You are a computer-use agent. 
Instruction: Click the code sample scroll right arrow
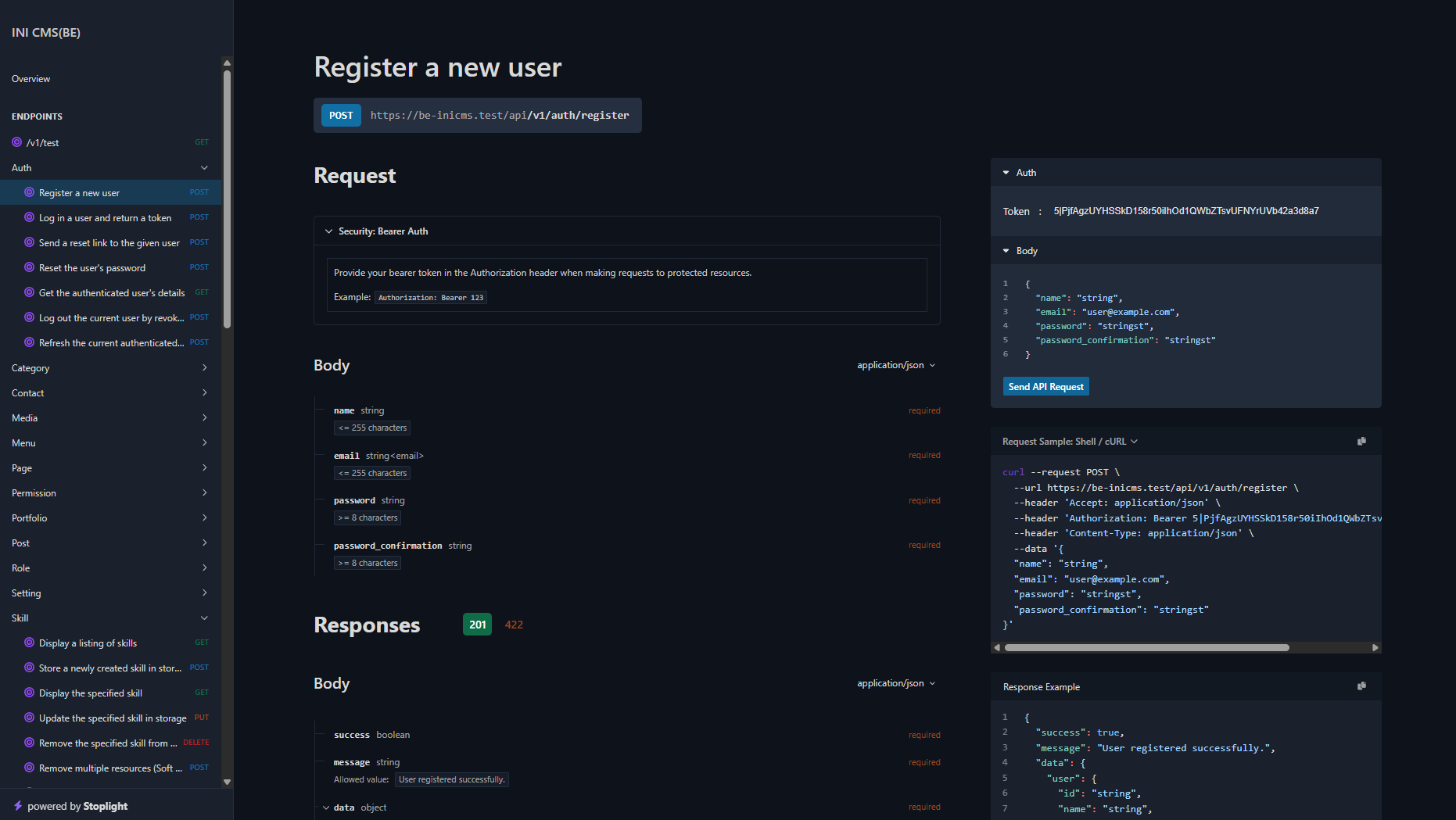(1375, 647)
